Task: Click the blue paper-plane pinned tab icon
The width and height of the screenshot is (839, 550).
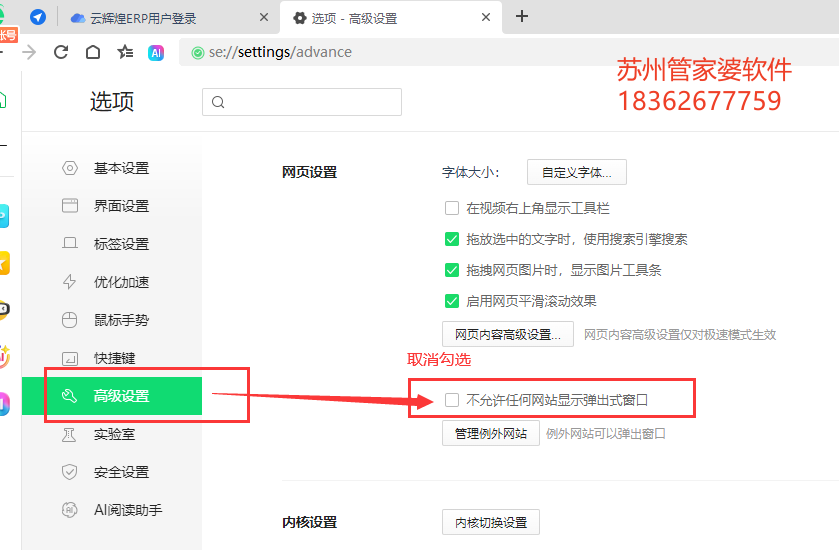Action: pyautogui.click(x=37, y=17)
